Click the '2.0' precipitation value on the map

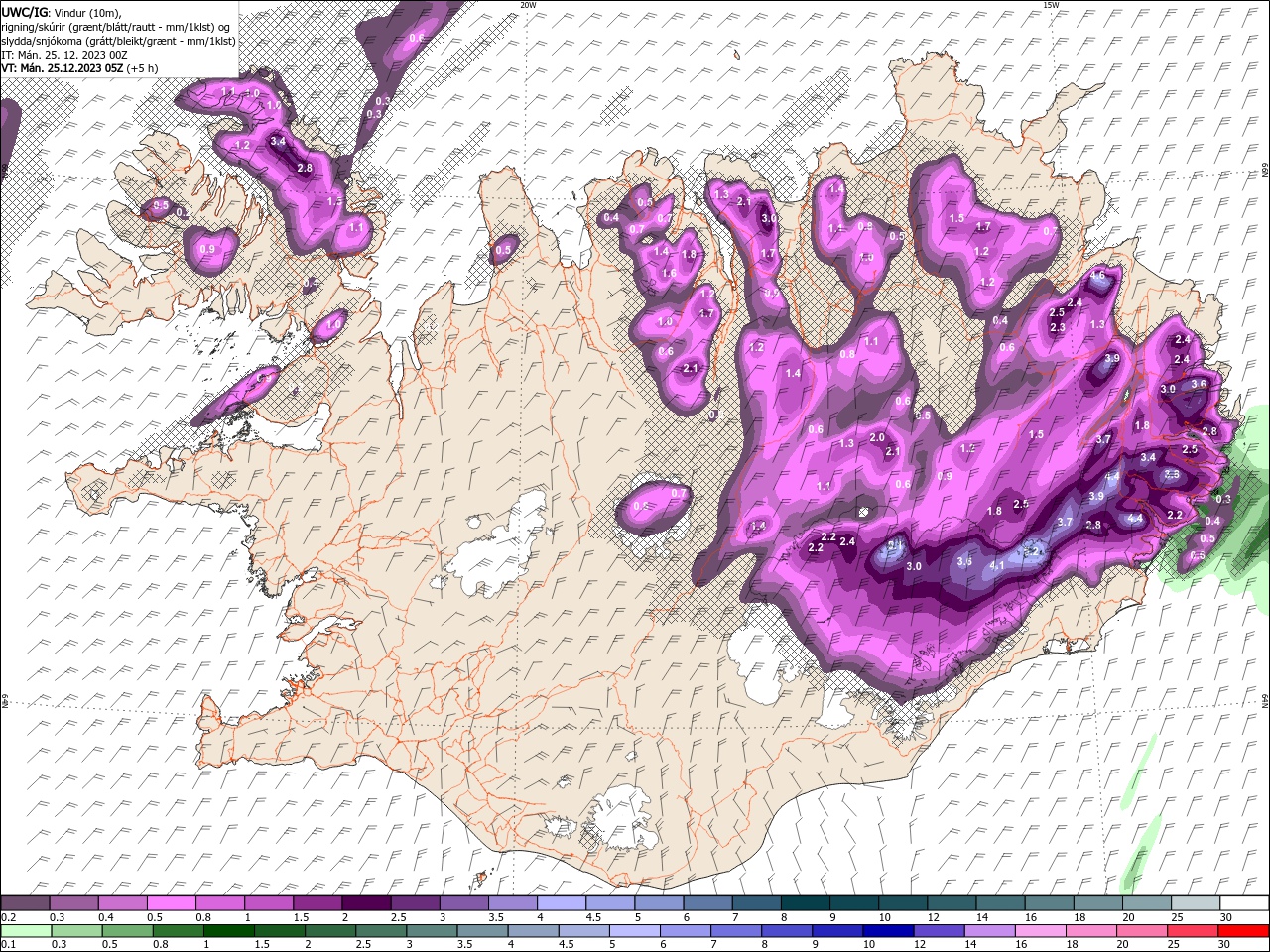[x=877, y=438]
